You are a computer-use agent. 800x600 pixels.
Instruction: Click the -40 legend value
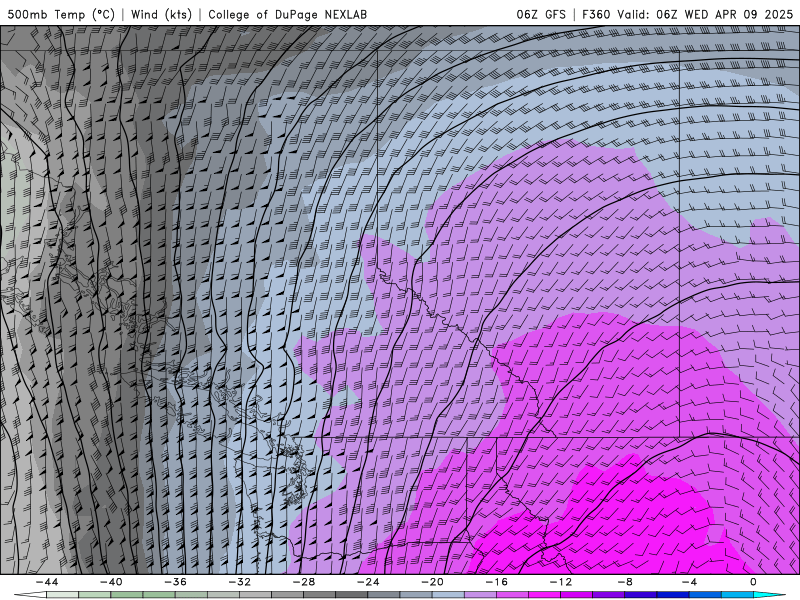111,582
